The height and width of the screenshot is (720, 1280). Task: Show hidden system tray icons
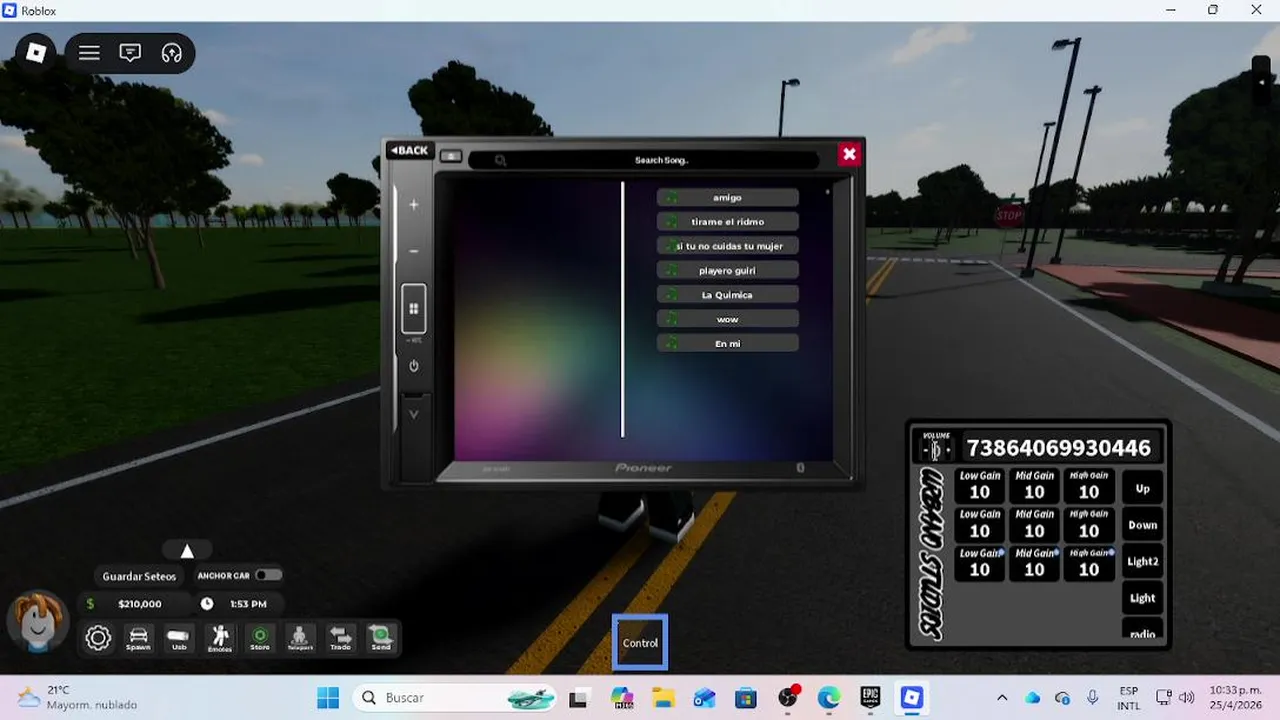1002,698
